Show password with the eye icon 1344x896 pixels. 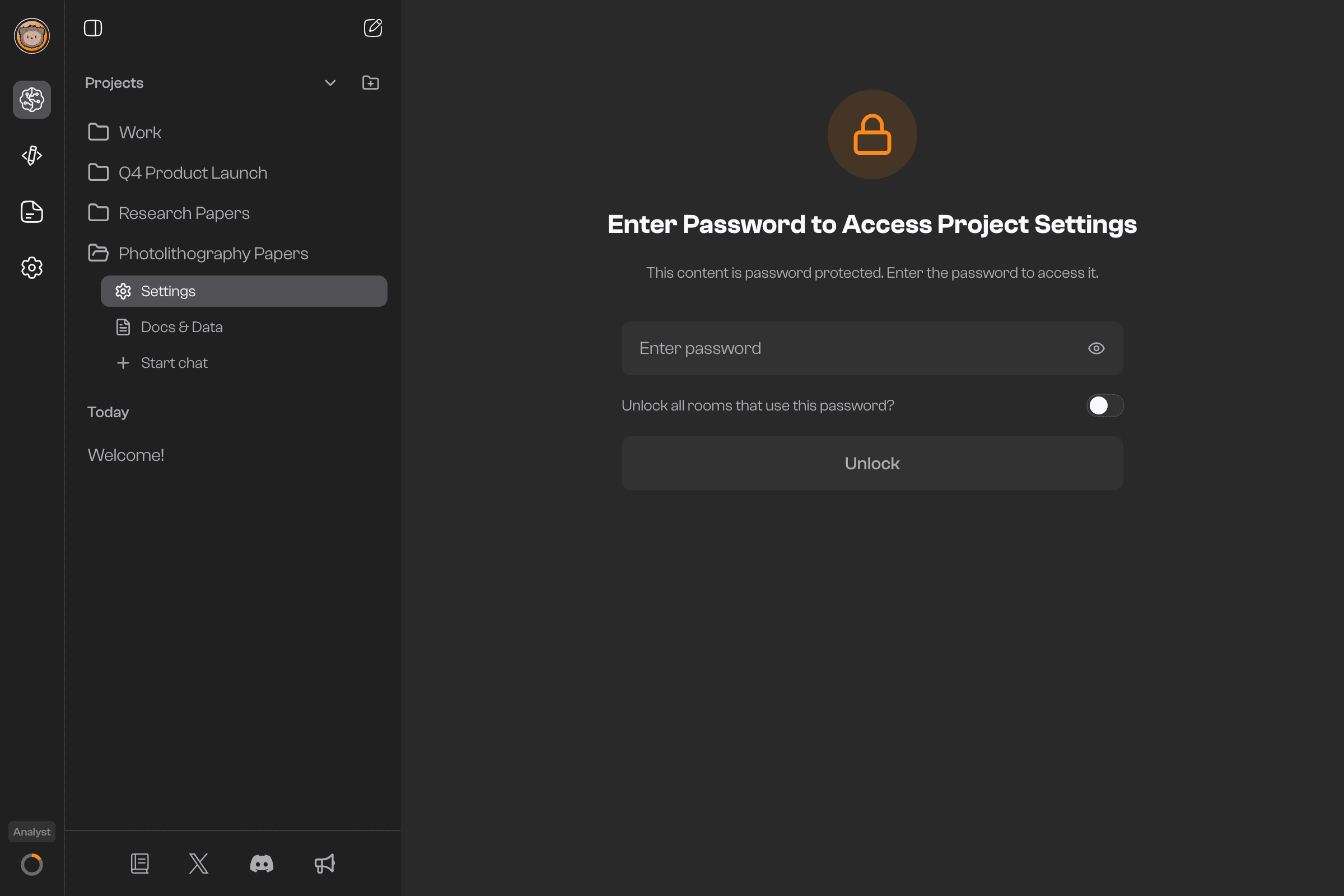[1096, 348]
